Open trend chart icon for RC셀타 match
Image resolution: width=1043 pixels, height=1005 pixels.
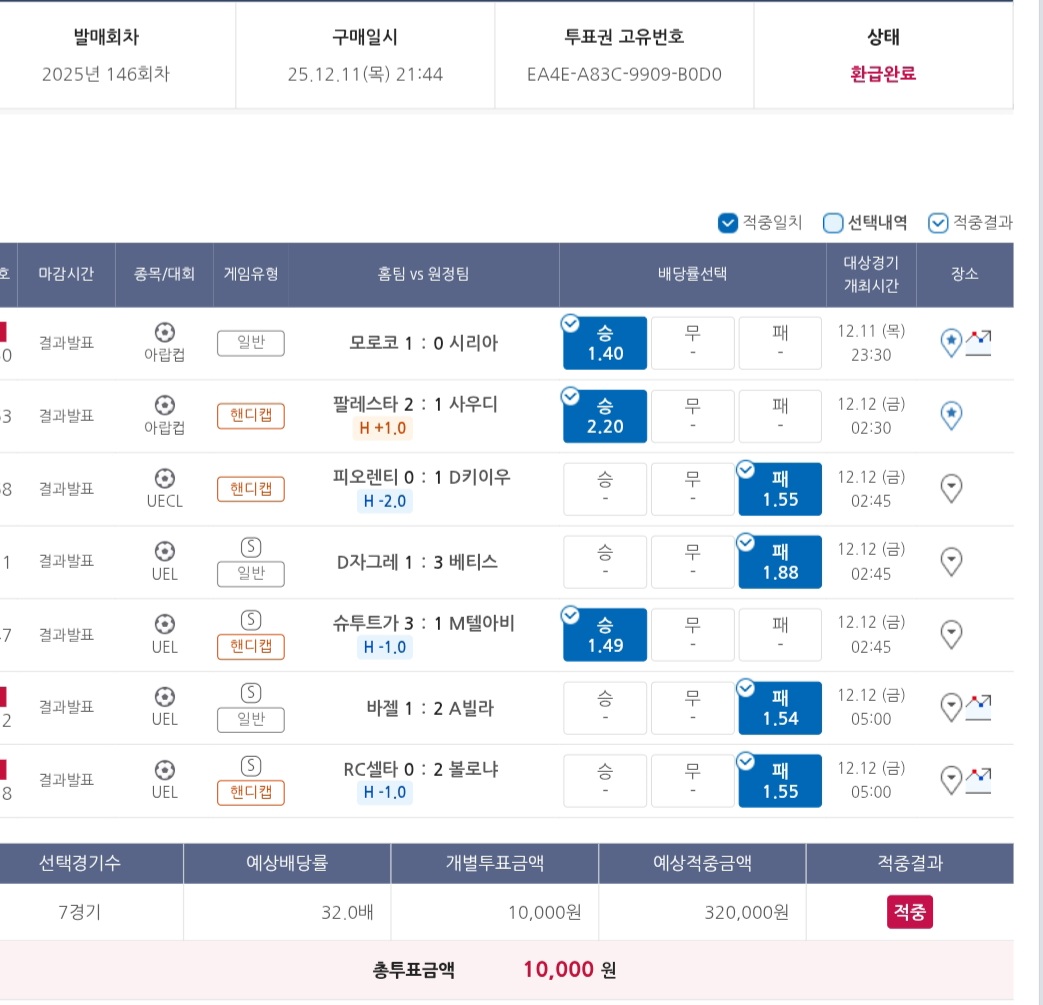point(978,779)
